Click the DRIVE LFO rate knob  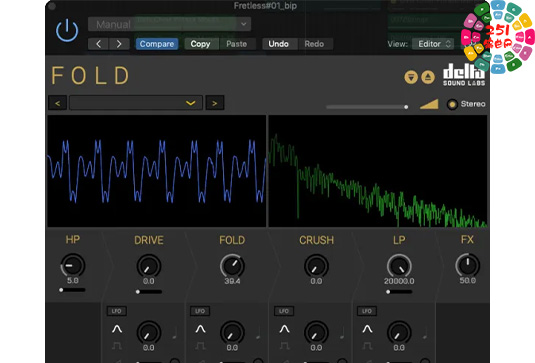[x=149, y=333]
